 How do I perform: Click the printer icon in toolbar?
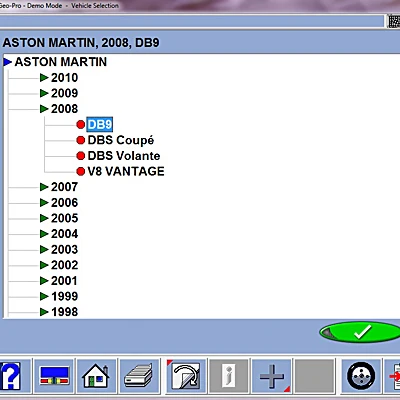coord(139,377)
